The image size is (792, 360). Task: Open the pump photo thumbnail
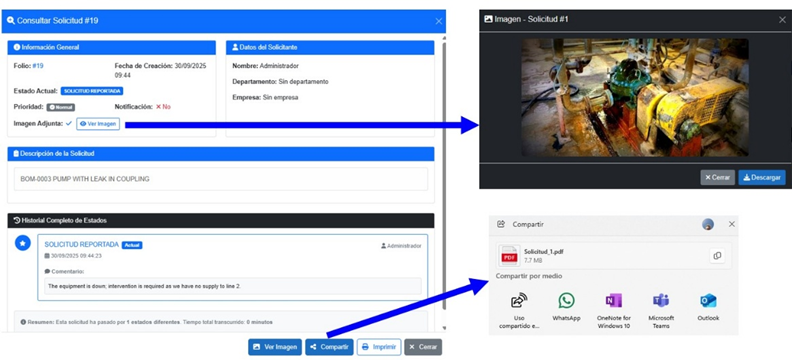coord(635,97)
